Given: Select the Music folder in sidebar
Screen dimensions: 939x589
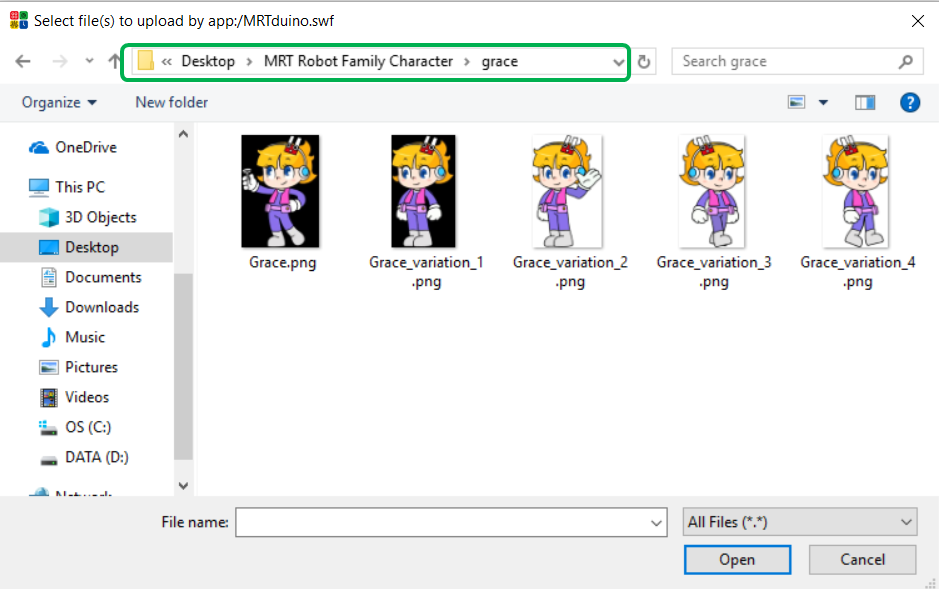Looking at the screenshot, I should 84,337.
